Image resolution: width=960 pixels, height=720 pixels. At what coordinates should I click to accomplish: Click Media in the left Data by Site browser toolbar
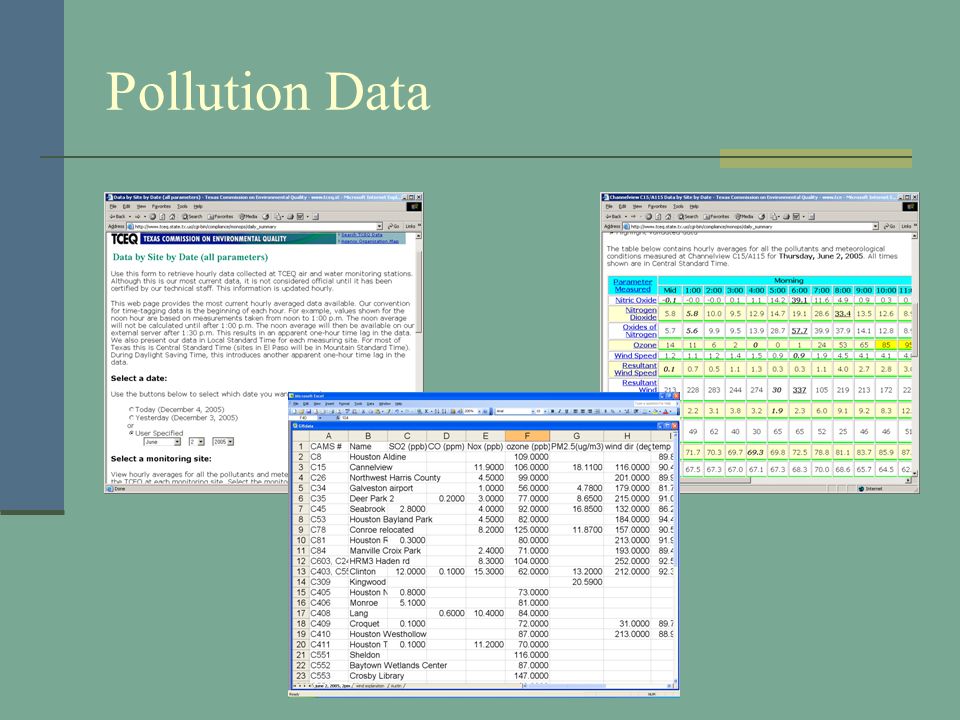249,217
